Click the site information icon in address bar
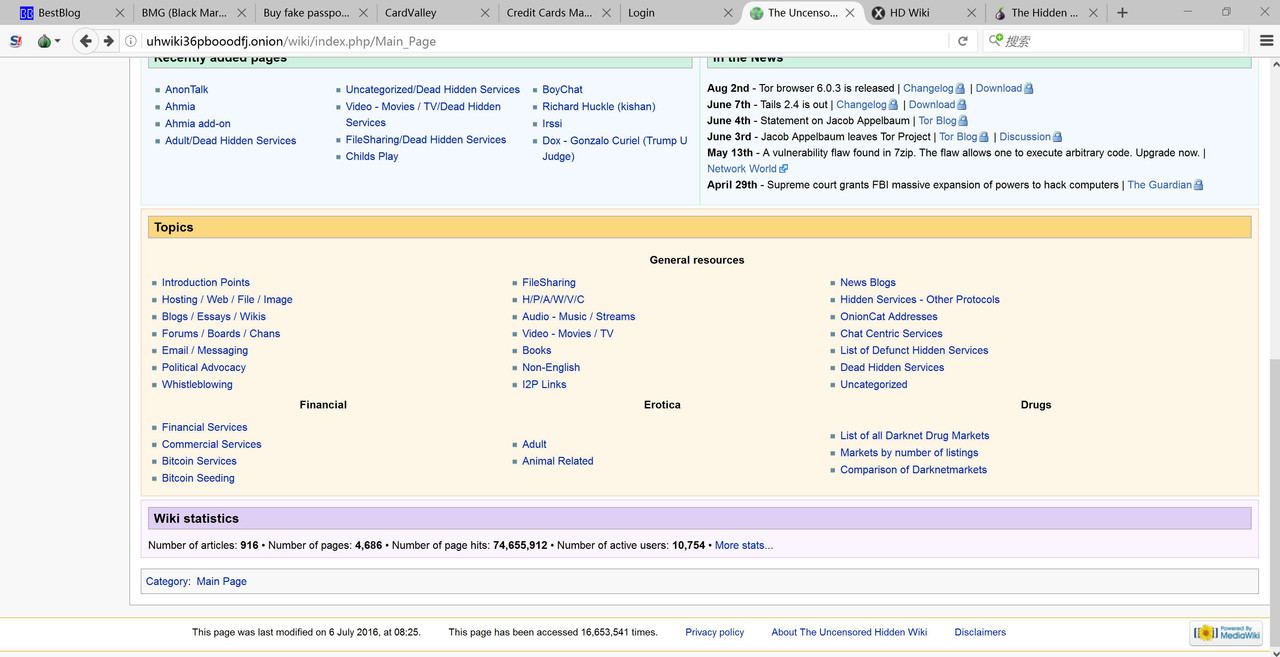1280x657 pixels. tap(131, 41)
